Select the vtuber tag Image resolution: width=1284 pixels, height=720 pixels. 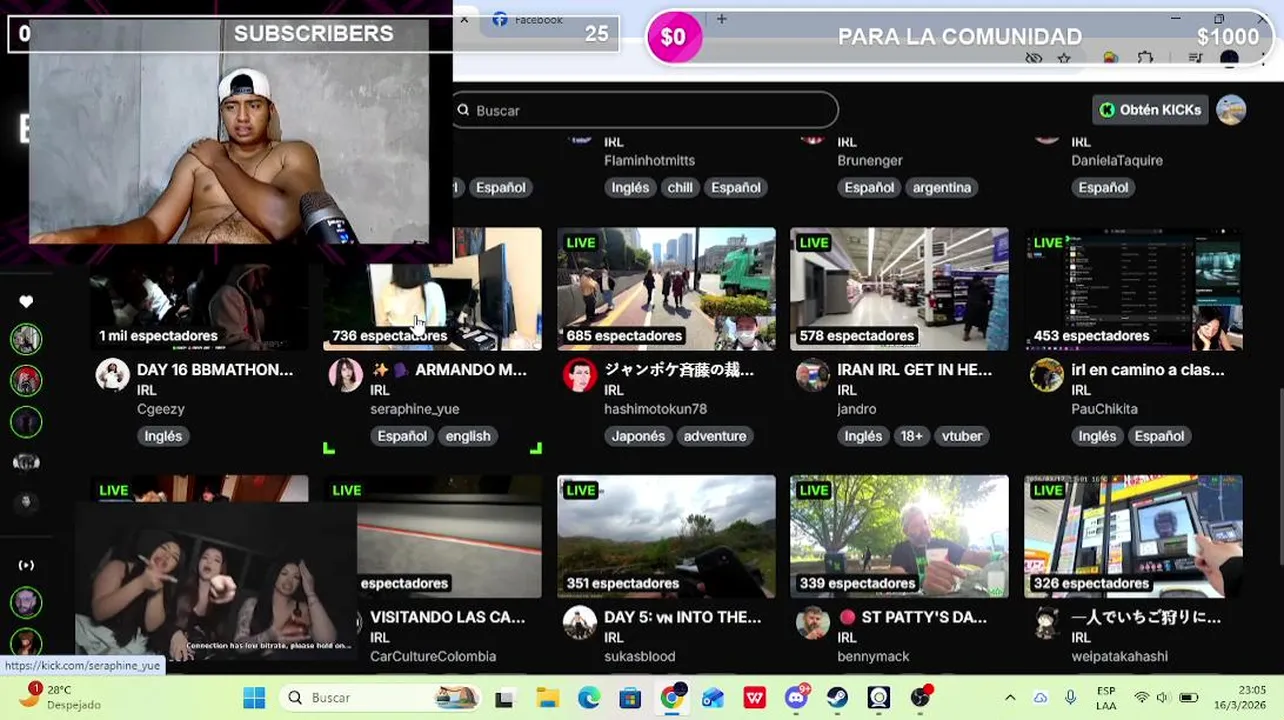(962, 436)
